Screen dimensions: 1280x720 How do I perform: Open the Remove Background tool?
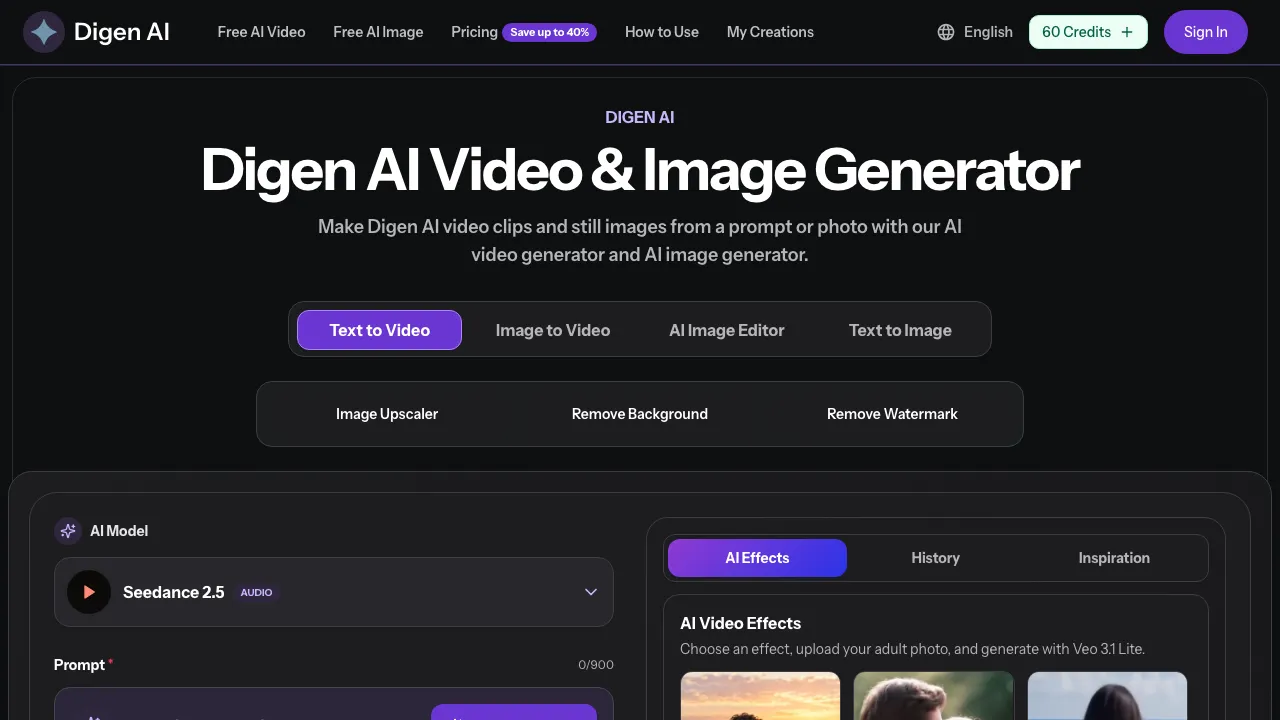click(x=640, y=414)
